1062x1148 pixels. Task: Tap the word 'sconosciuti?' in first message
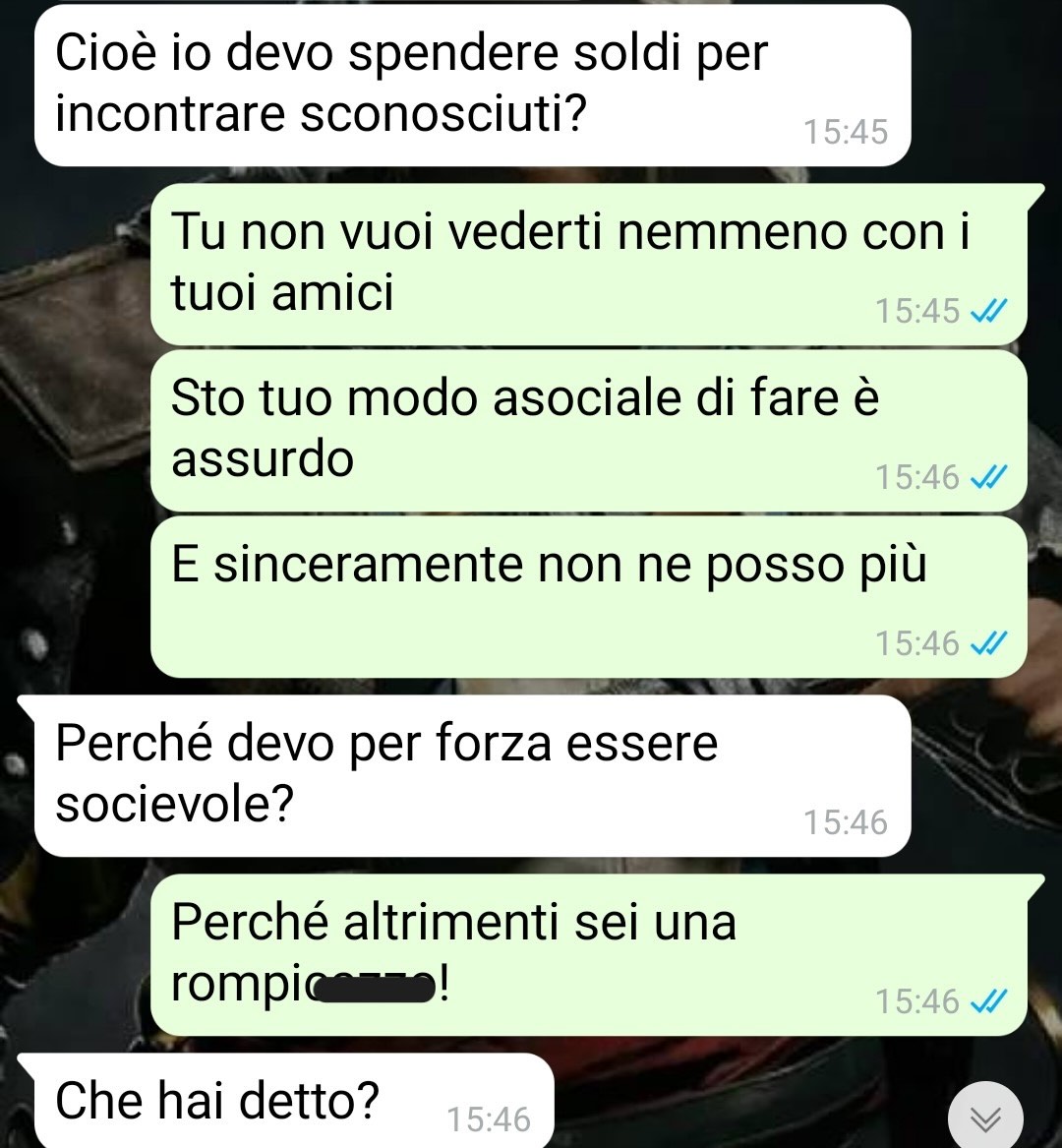click(x=443, y=114)
